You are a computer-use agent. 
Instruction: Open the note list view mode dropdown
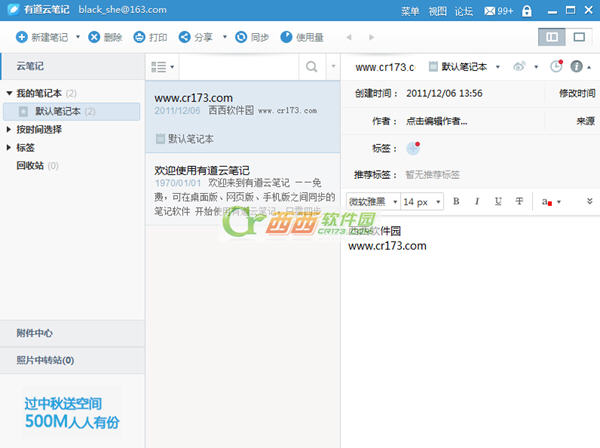point(163,67)
